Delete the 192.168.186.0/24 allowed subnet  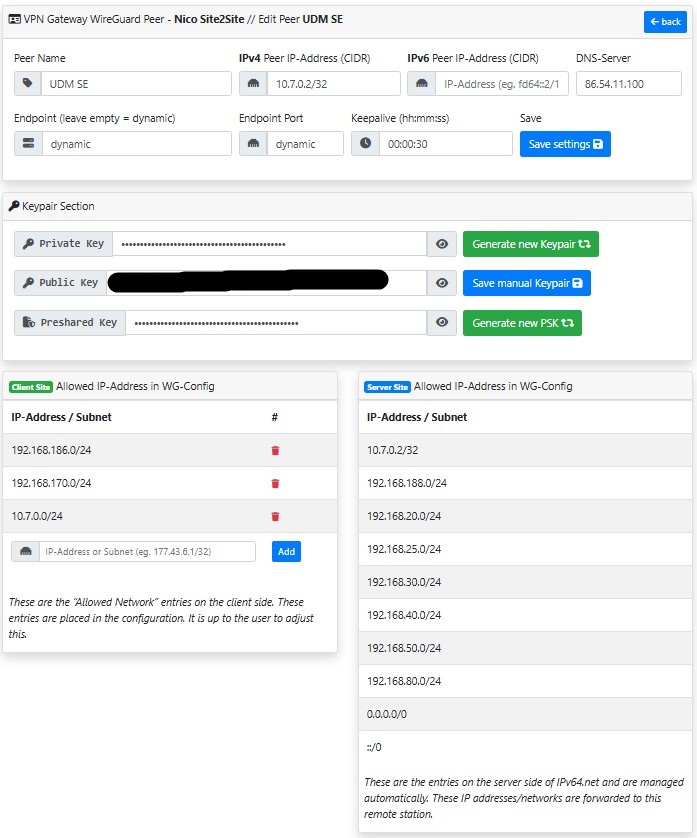click(x=276, y=451)
